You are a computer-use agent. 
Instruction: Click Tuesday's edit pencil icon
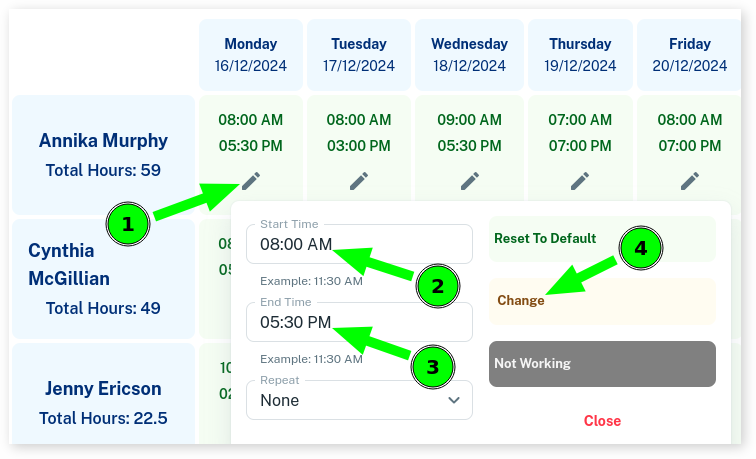[359, 180]
